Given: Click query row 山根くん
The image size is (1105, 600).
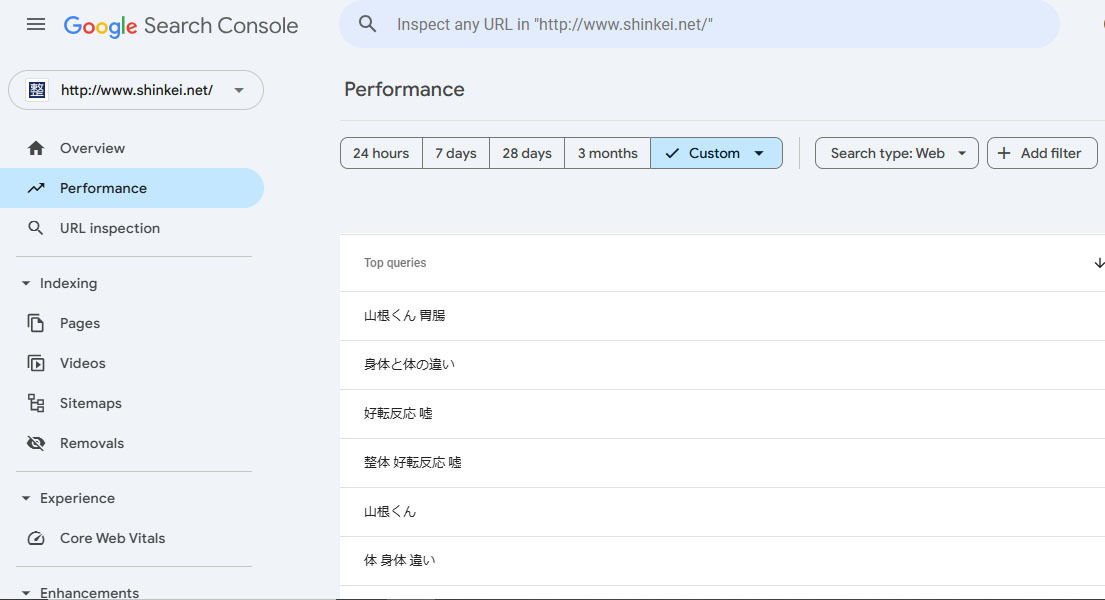Looking at the screenshot, I should (722, 512).
